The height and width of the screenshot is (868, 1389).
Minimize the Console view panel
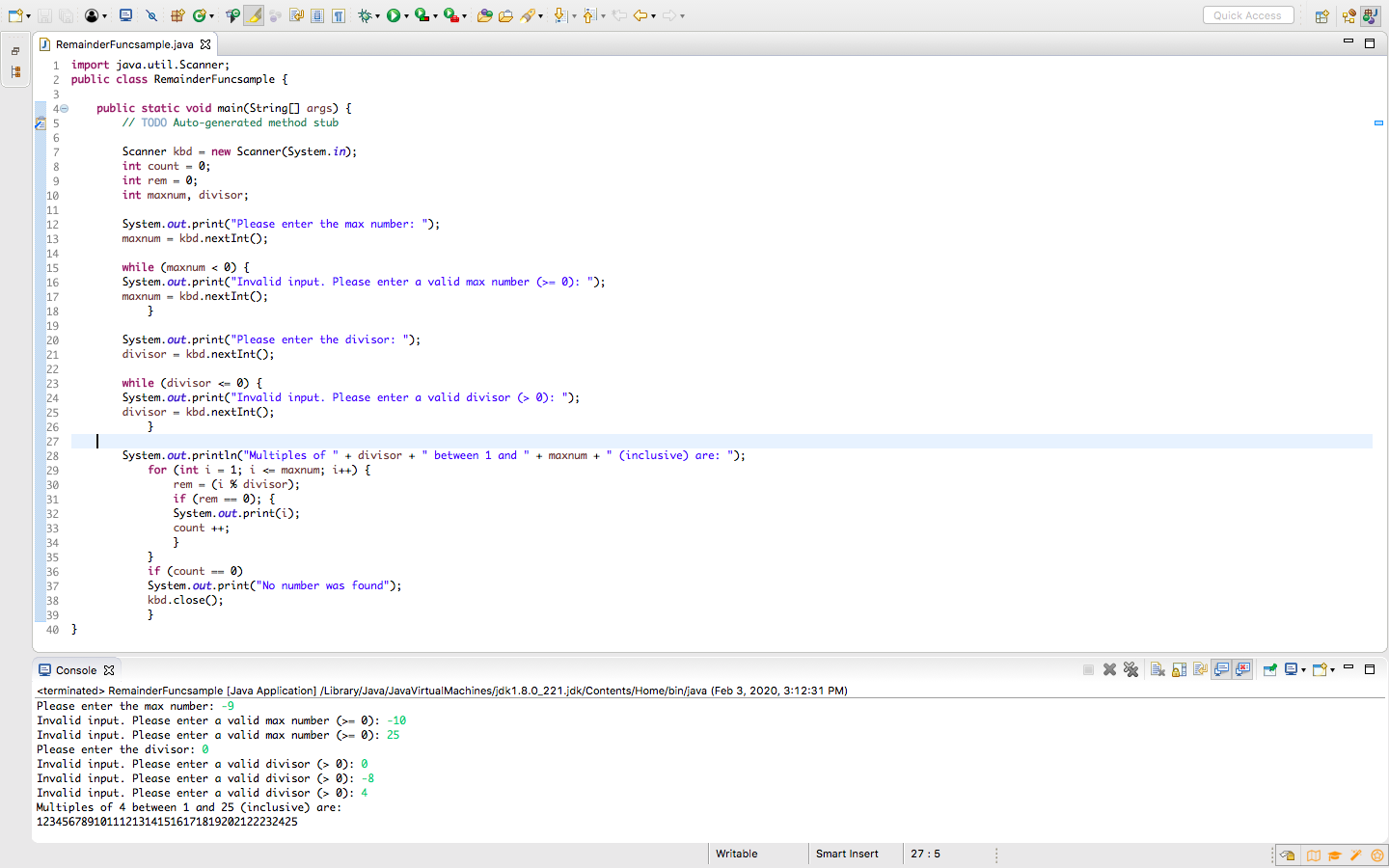click(1348, 666)
